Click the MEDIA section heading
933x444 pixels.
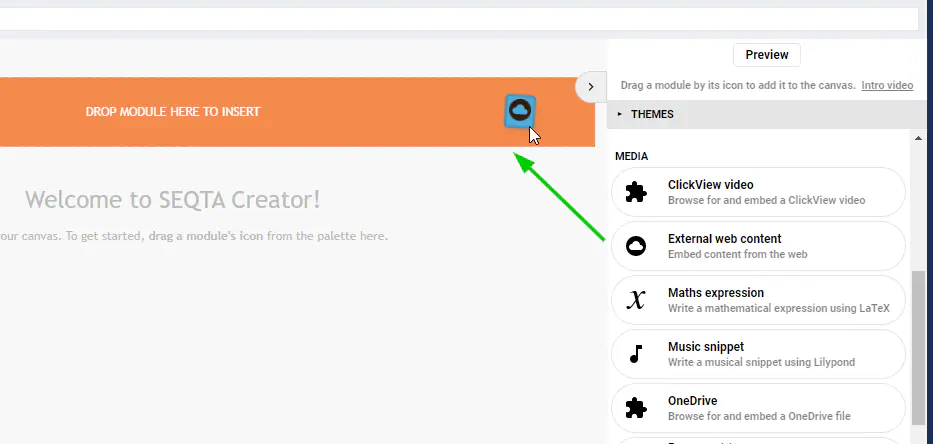(x=631, y=157)
